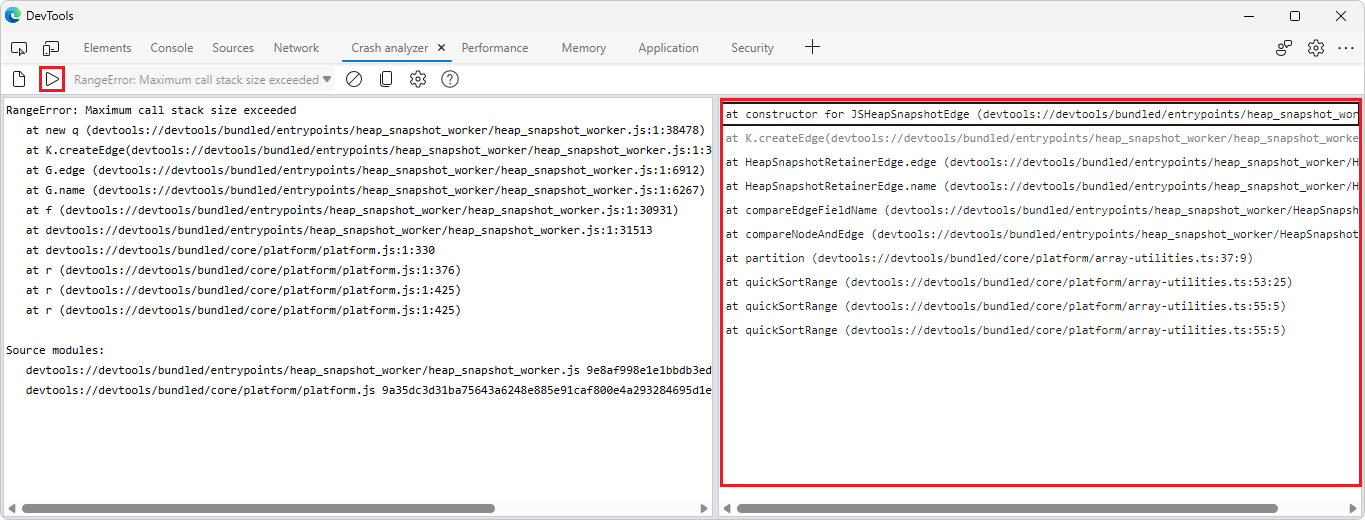
Task: Select 'at K.createEdge' line in the left pane
Action: click(x=367, y=150)
